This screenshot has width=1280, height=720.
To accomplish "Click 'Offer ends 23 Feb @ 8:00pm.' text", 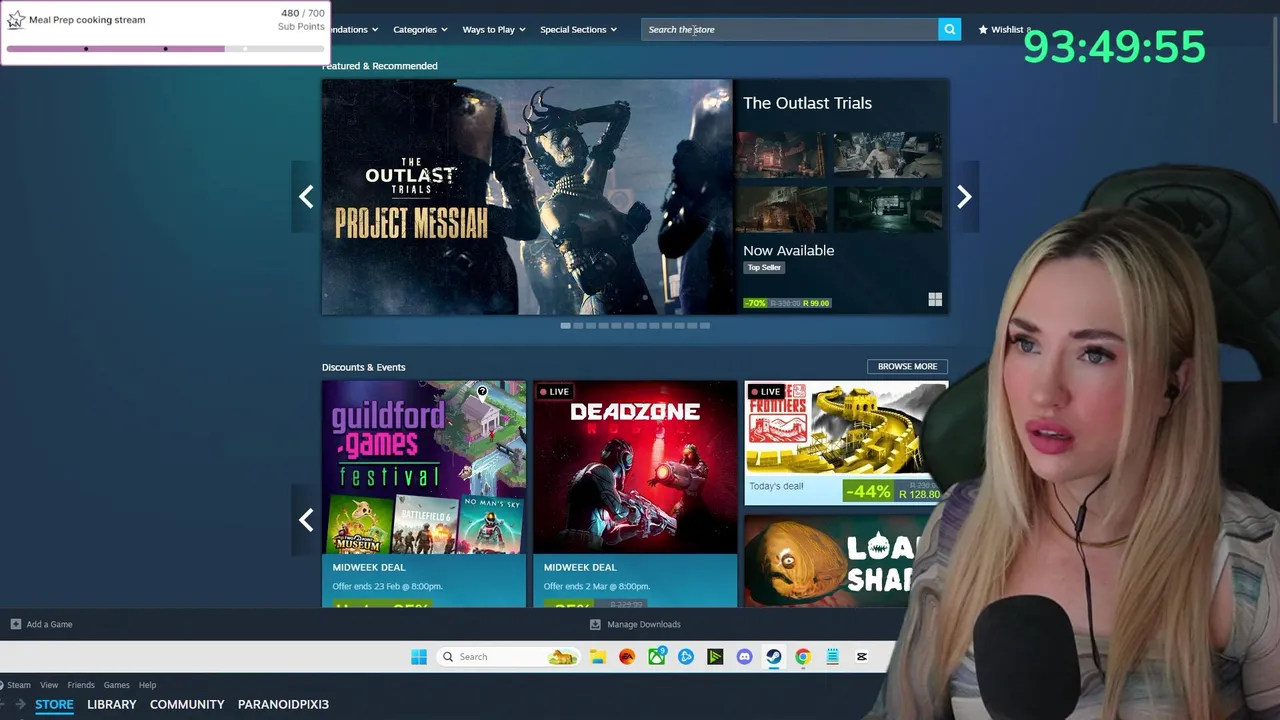I will (x=387, y=586).
